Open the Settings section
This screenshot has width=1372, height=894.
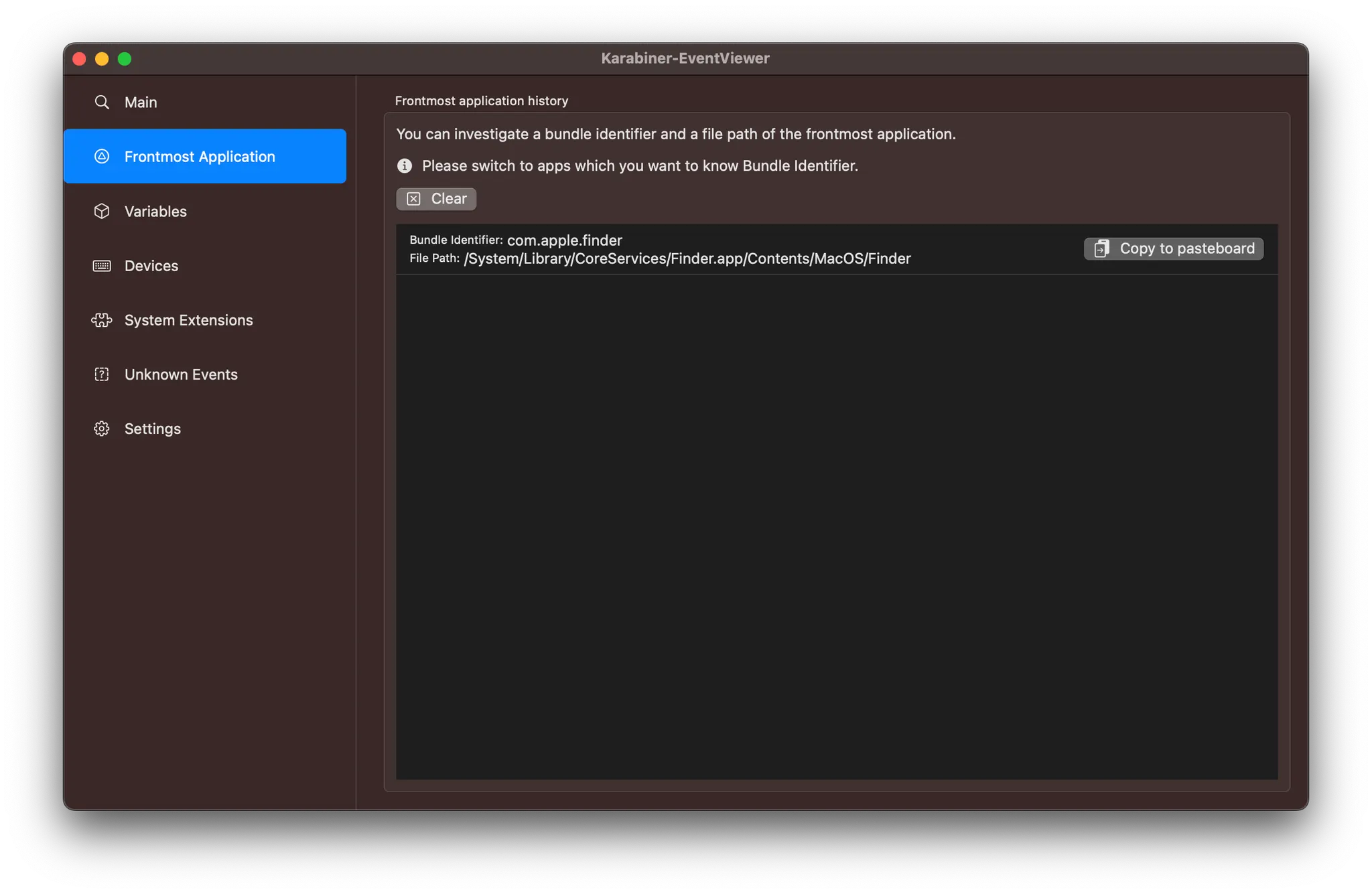[153, 429]
